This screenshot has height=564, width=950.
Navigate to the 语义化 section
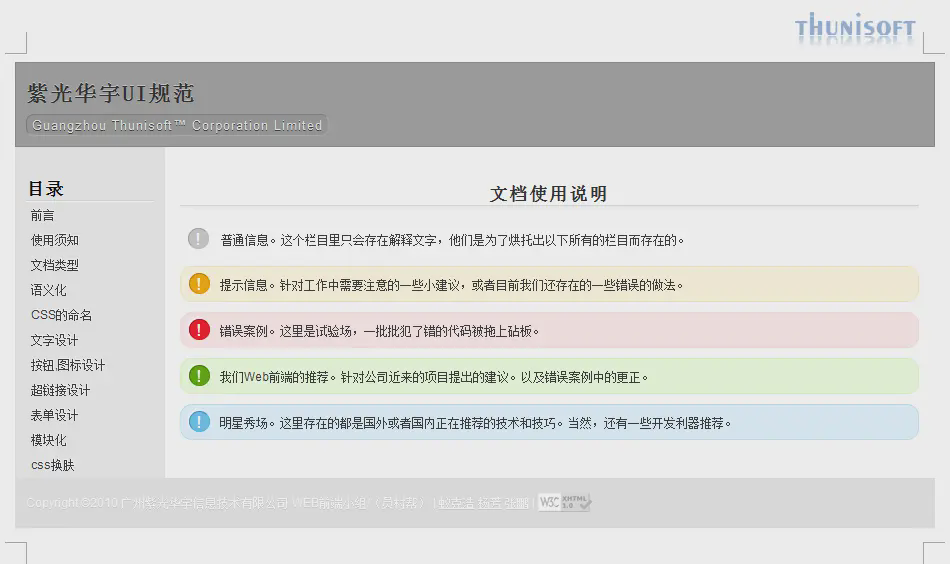point(49,290)
